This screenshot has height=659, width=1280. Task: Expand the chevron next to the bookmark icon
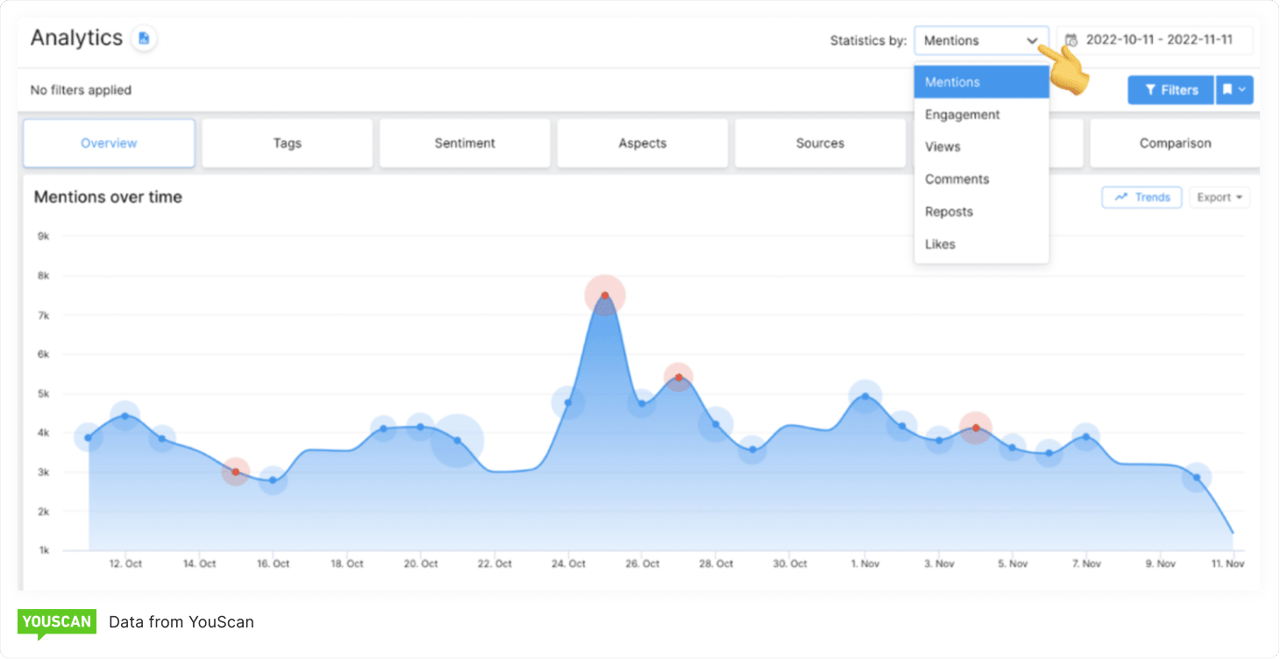(x=1243, y=89)
